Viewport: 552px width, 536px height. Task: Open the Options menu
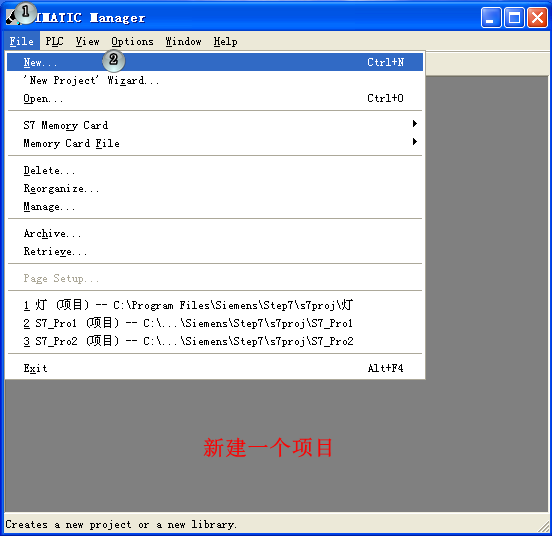(132, 41)
